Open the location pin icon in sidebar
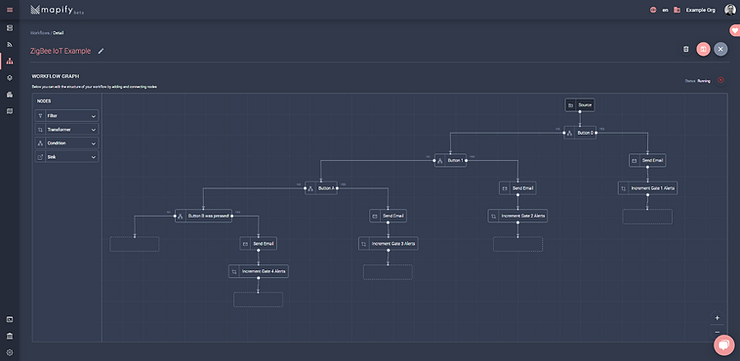This screenshot has width=740, height=361. click(10, 78)
